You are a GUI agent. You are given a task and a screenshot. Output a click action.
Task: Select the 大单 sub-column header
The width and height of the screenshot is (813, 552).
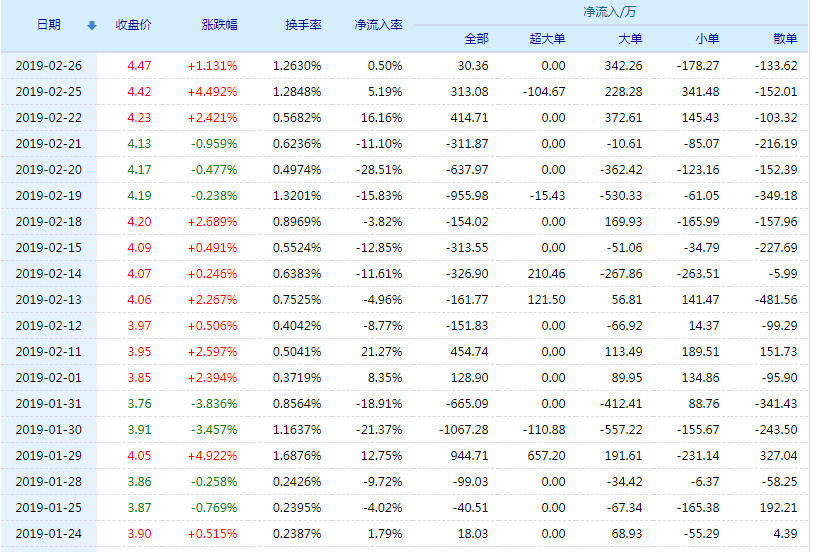click(630, 39)
